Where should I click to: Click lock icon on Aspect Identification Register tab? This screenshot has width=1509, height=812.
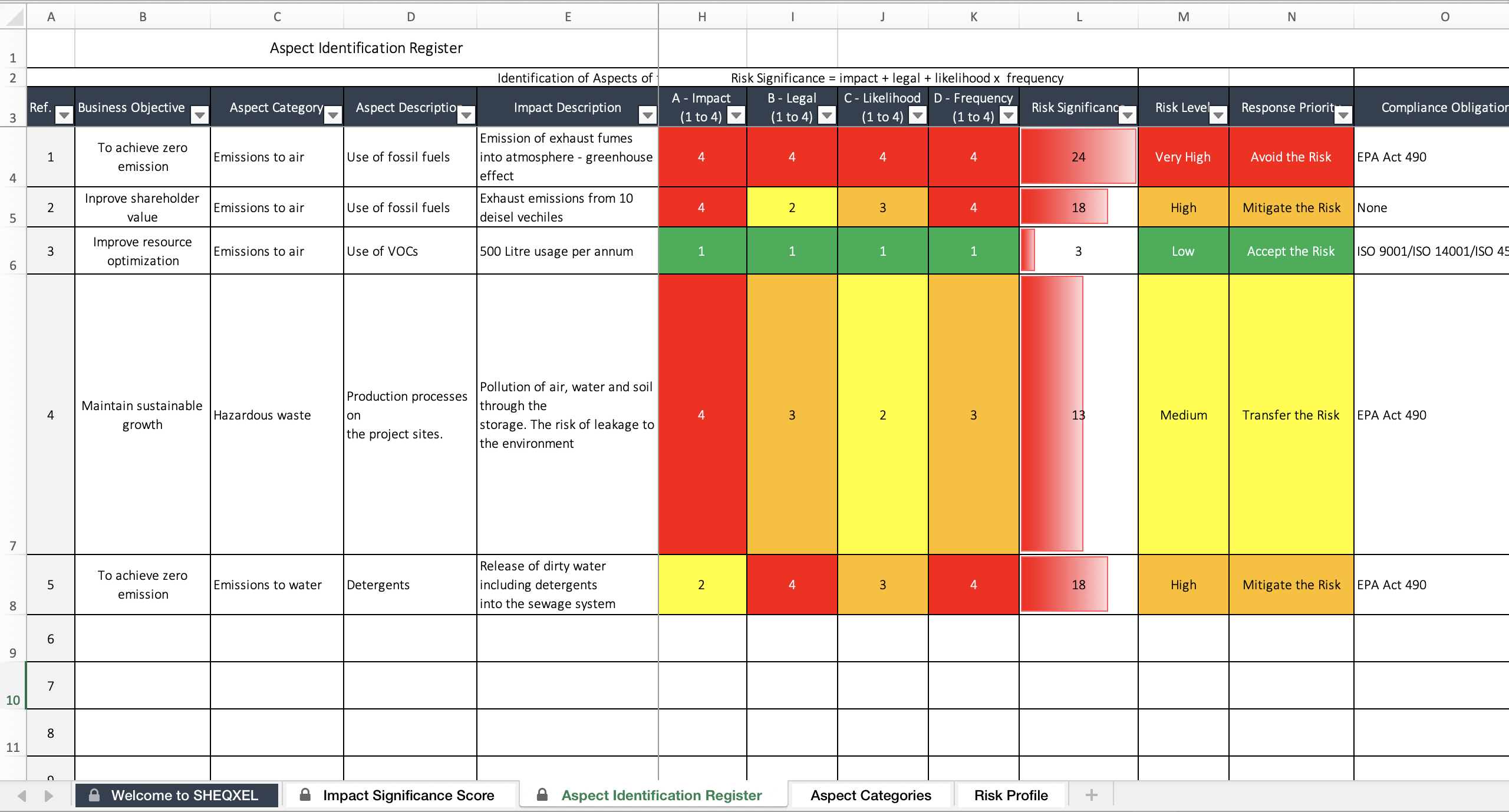coord(542,794)
